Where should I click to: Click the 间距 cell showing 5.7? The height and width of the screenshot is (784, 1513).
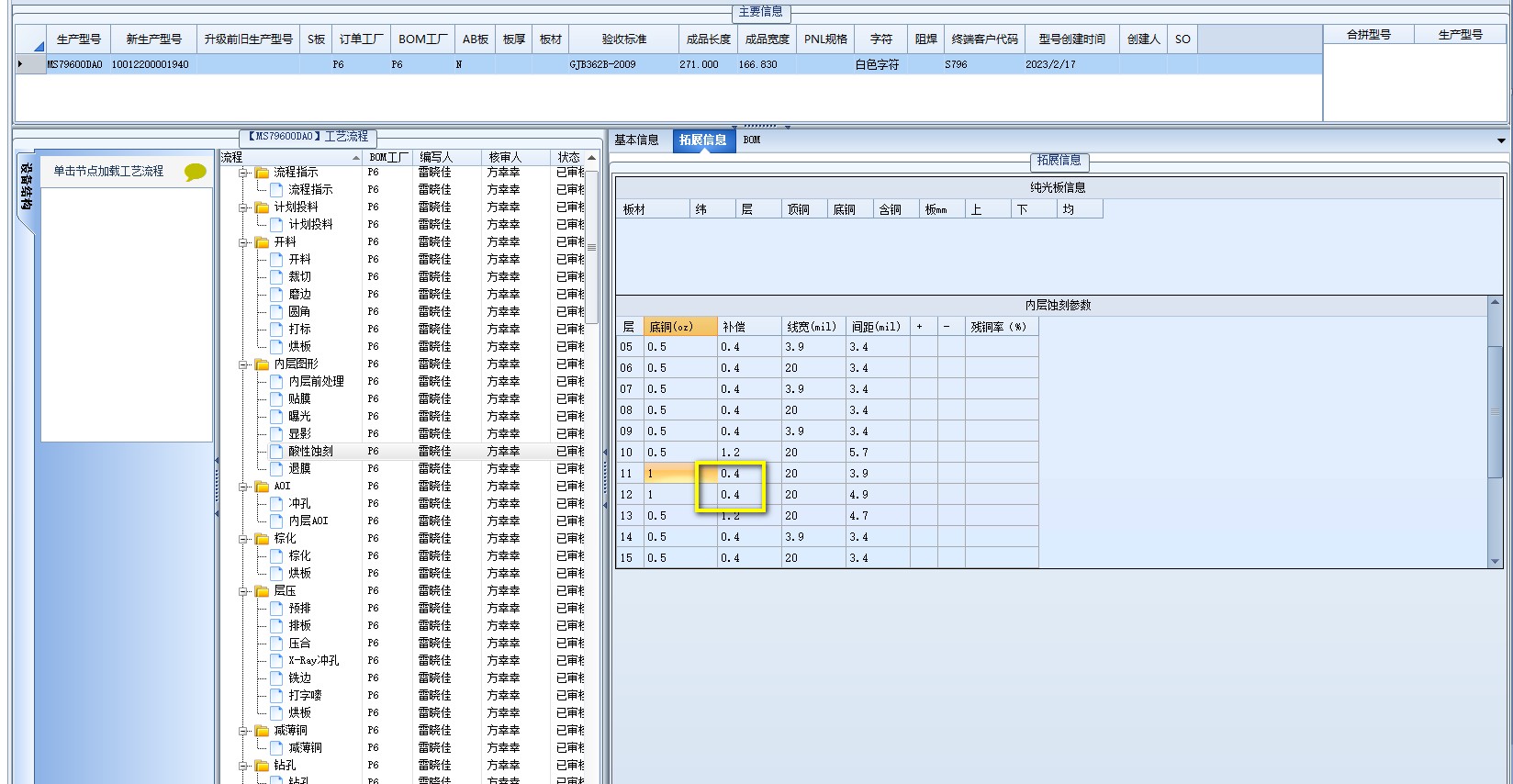(x=878, y=452)
